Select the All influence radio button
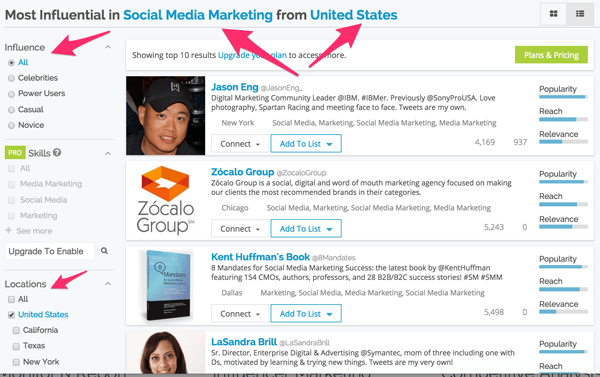Viewport: 600px width, 377px height. [11, 62]
